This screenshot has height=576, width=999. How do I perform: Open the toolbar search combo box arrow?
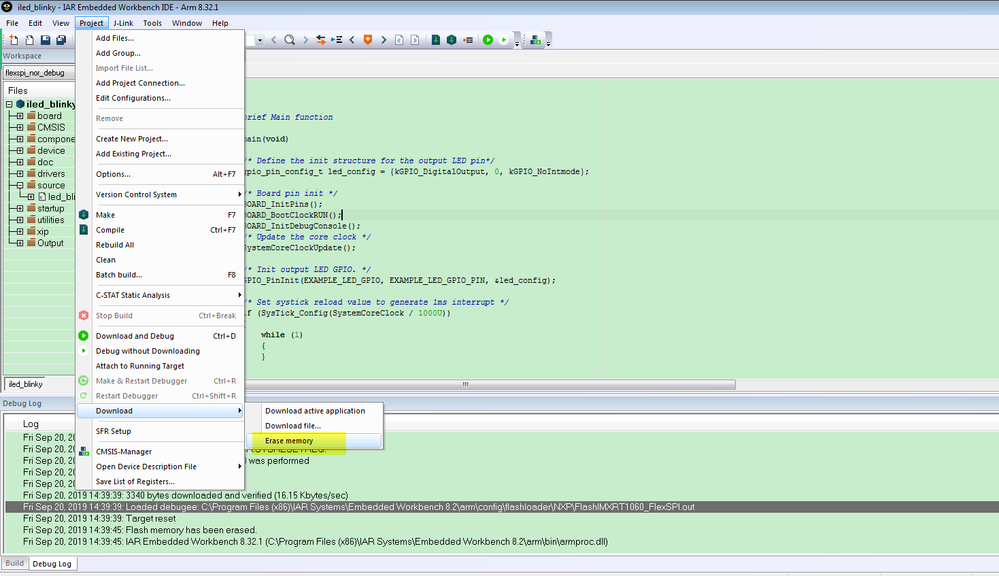260,40
